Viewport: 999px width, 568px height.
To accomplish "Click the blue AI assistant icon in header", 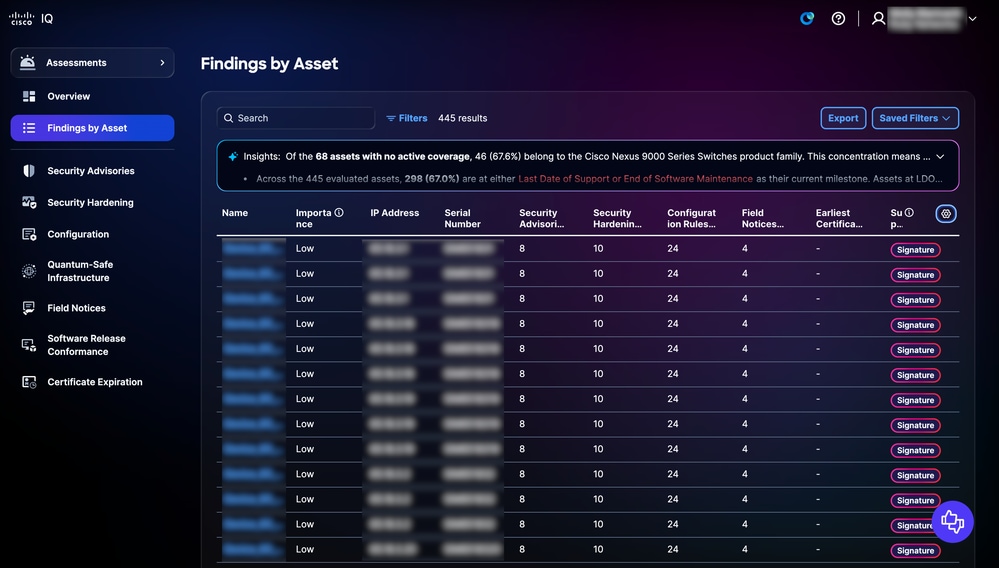I will click(807, 18).
